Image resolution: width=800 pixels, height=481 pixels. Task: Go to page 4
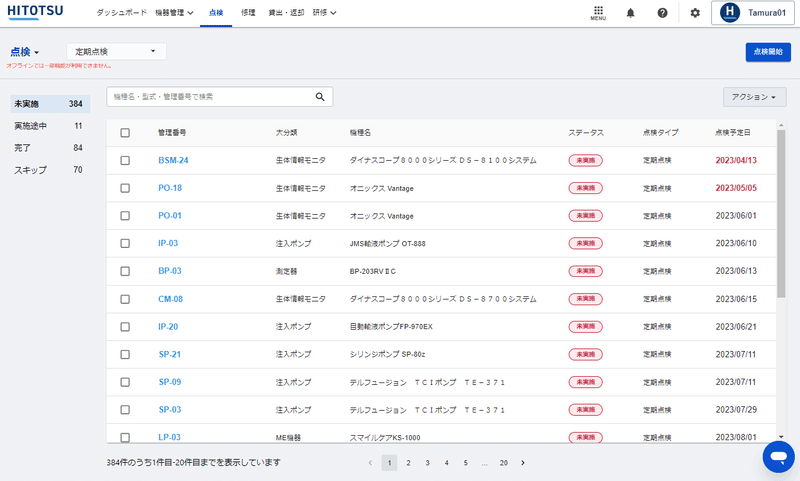pos(446,463)
